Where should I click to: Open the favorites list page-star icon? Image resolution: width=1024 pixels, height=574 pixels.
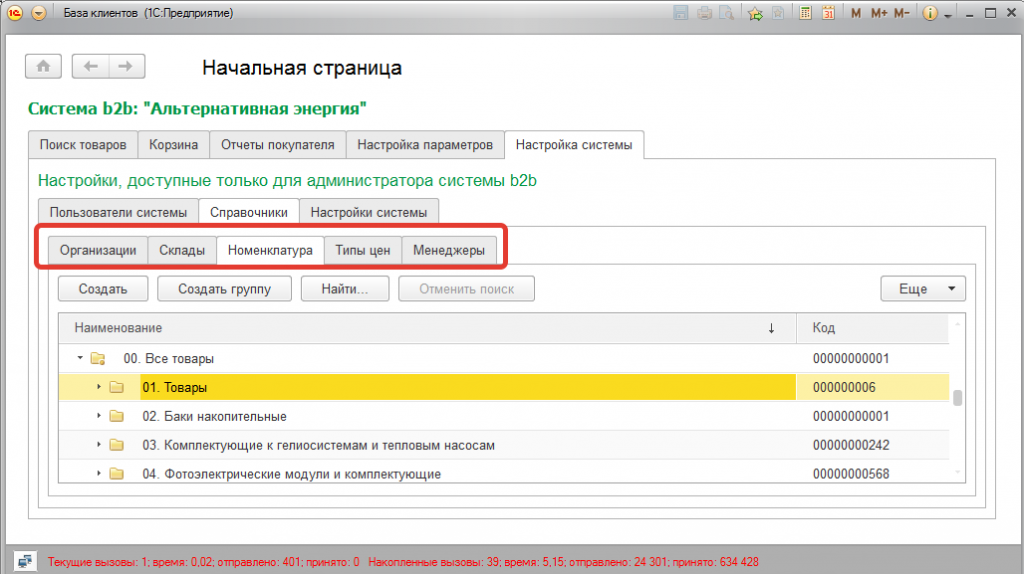778,12
